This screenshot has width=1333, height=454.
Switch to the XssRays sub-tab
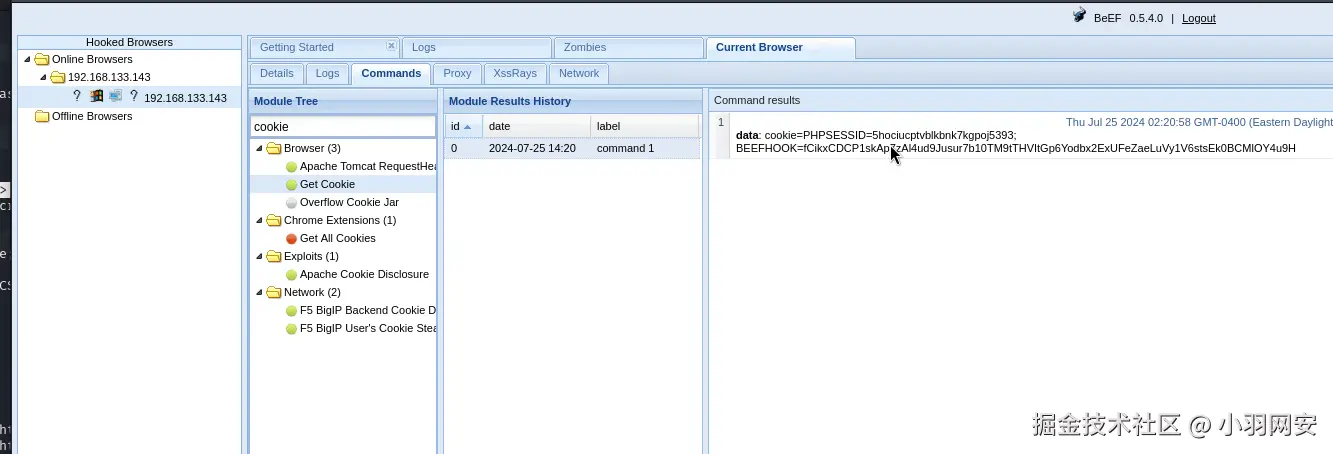pos(515,73)
